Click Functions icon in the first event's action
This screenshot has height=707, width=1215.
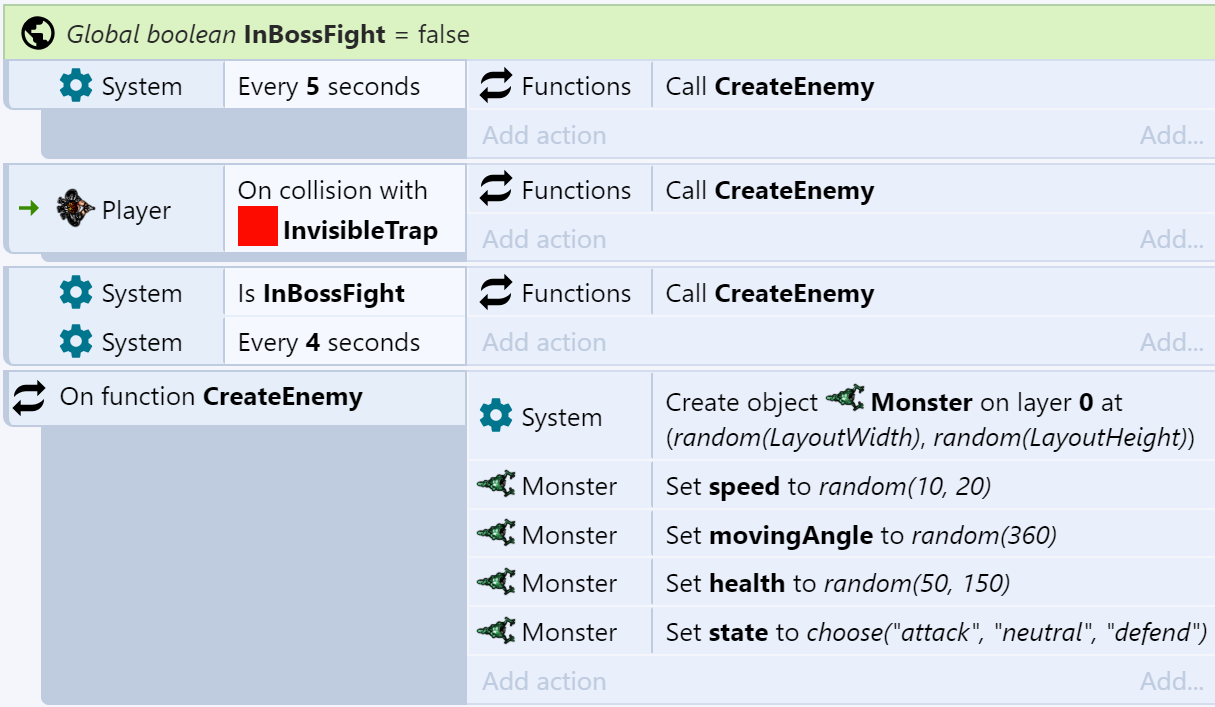(x=497, y=86)
